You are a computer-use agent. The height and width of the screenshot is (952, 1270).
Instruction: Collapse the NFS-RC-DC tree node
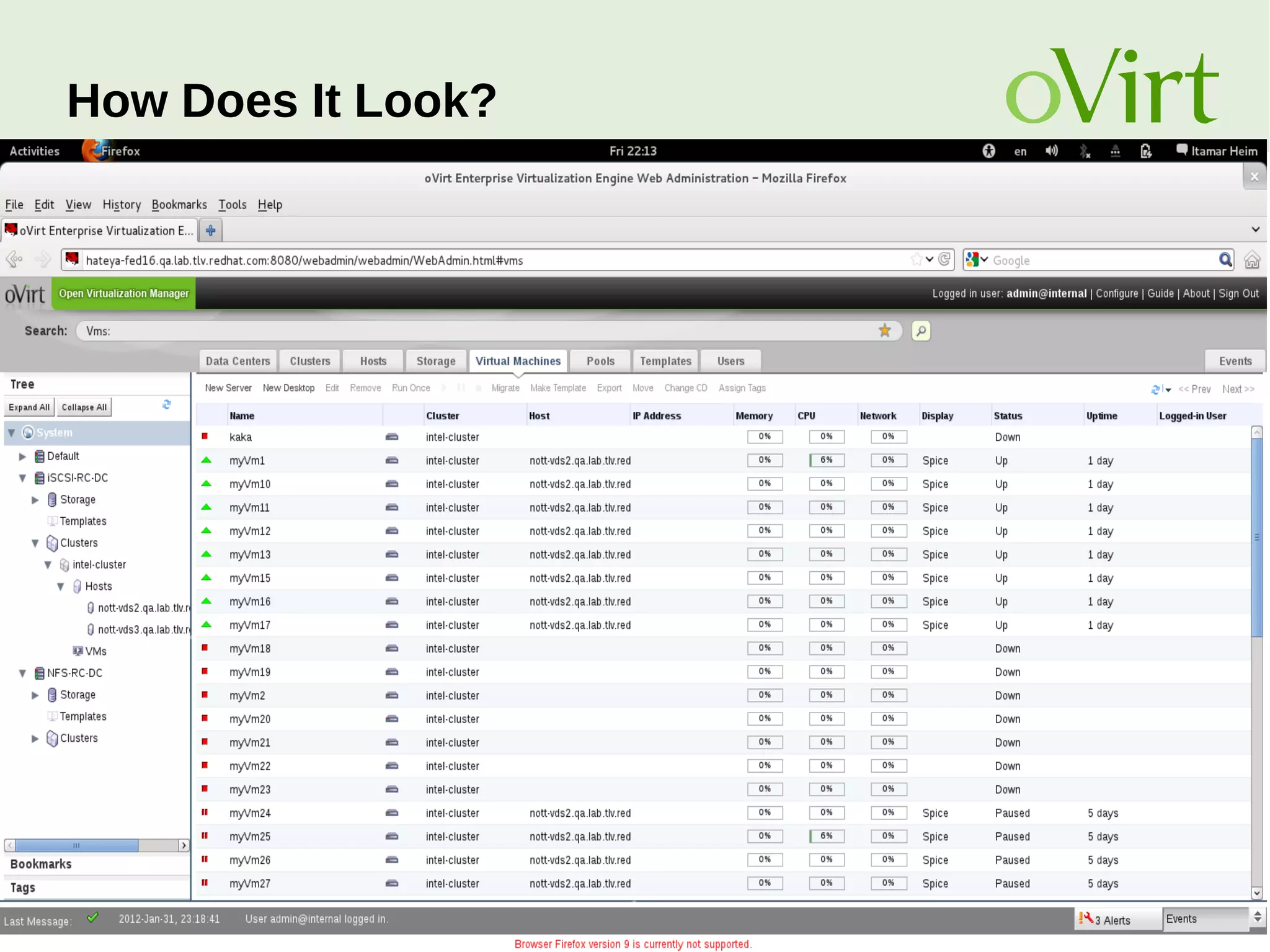(22, 674)
